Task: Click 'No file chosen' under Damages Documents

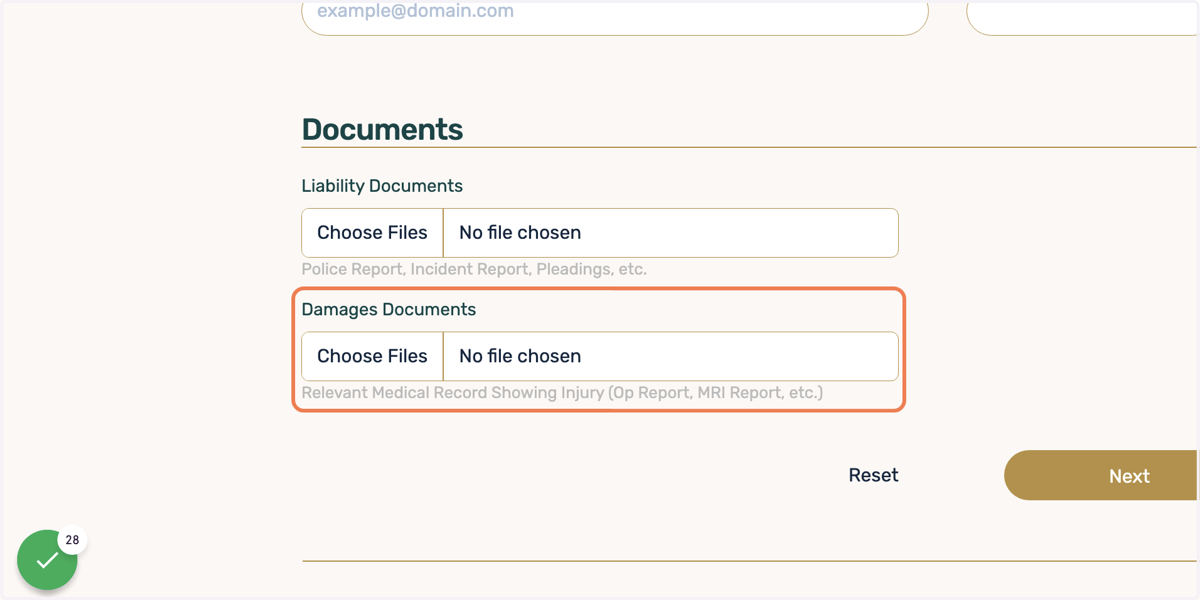Action: [x=520, y=356]
